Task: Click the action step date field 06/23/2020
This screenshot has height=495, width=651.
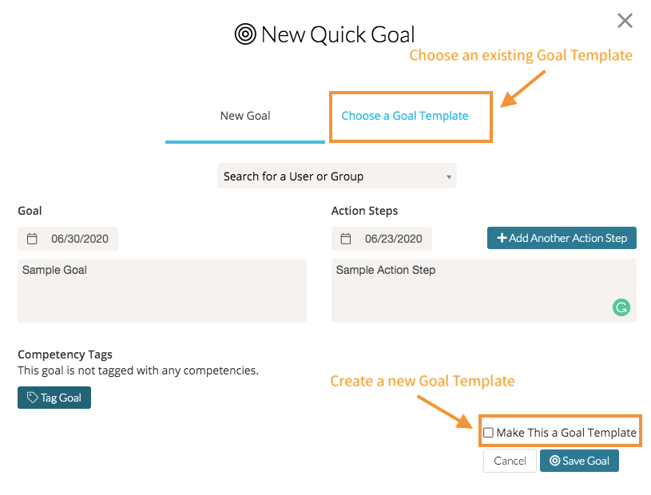Action: click(393, 239)
